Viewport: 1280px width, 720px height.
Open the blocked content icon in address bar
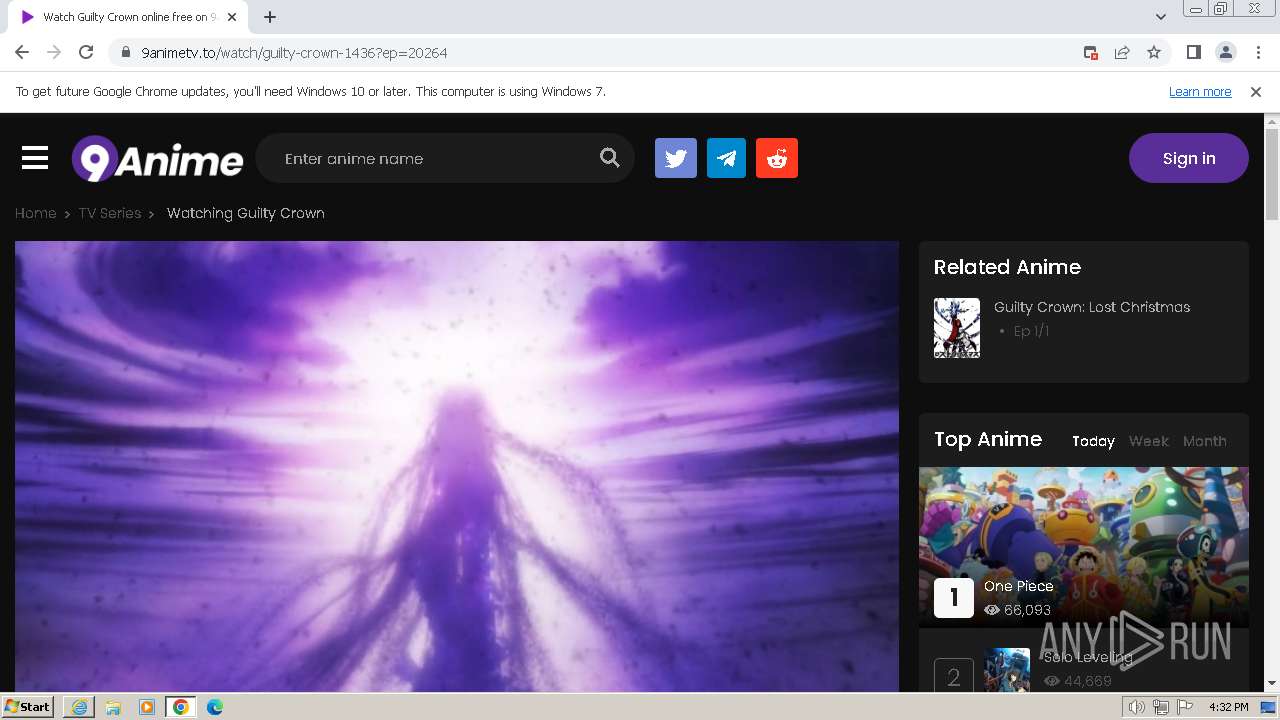(1091, 52)
